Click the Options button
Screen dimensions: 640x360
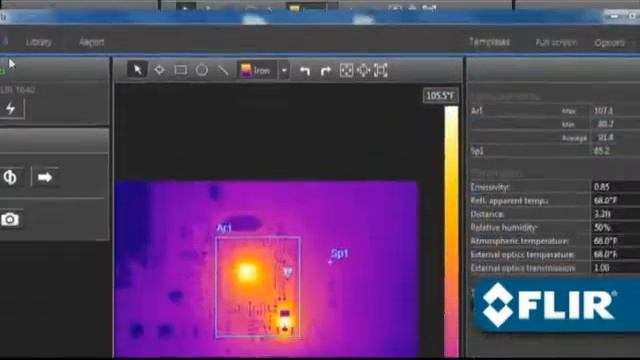tap(610, 42)
